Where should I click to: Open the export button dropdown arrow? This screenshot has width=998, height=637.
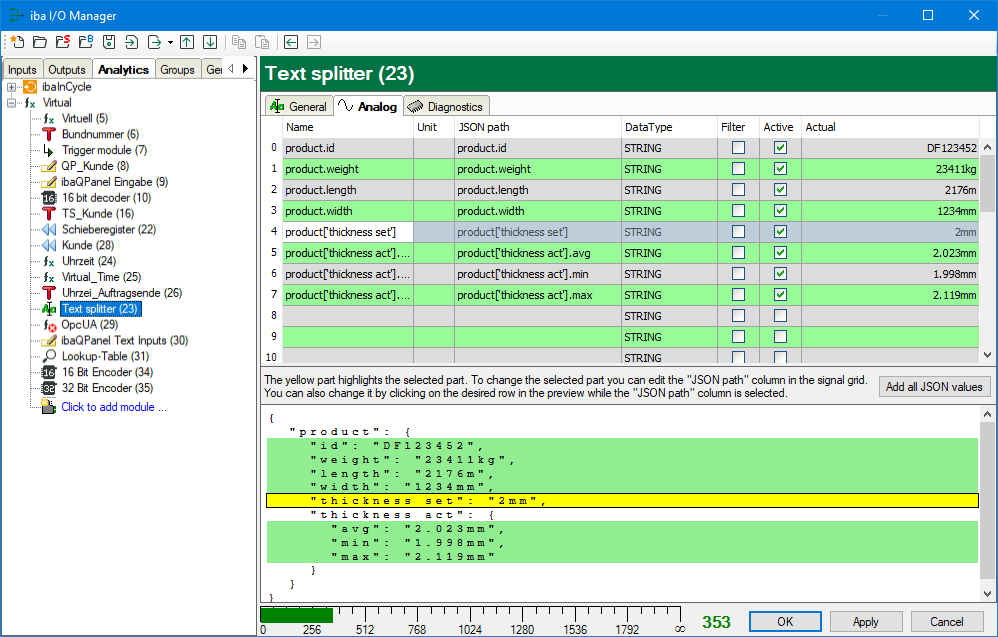170,42
